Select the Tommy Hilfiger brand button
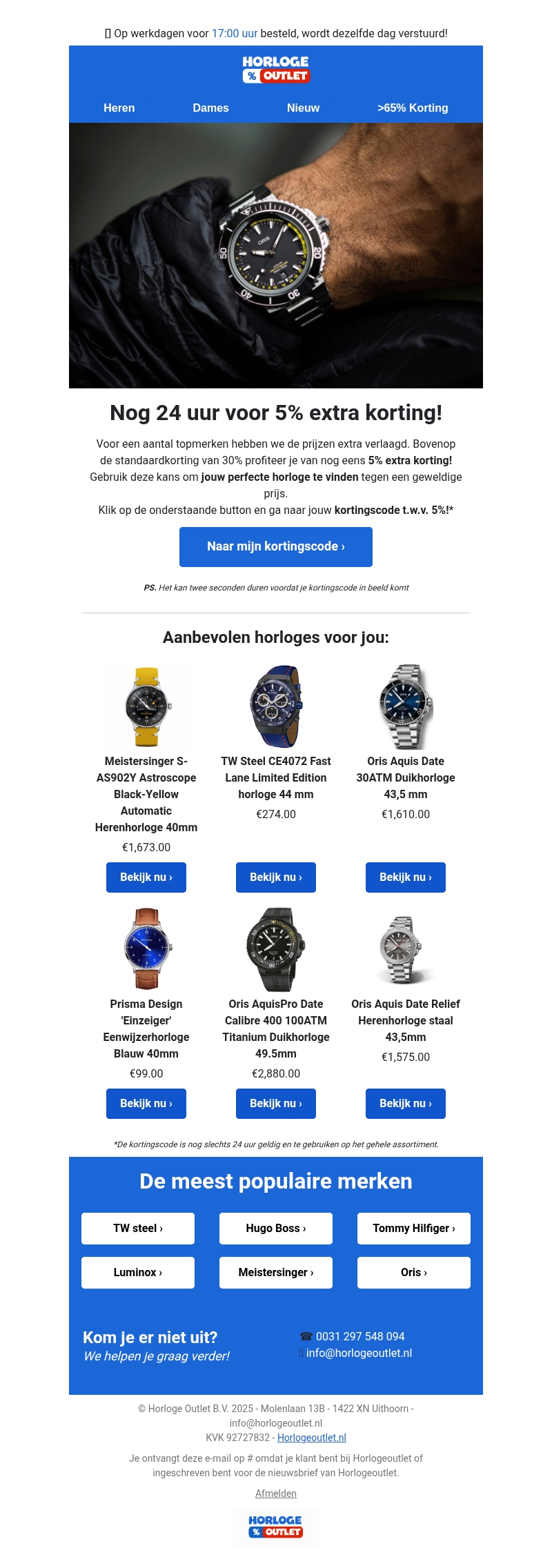 pos(414,1229)
